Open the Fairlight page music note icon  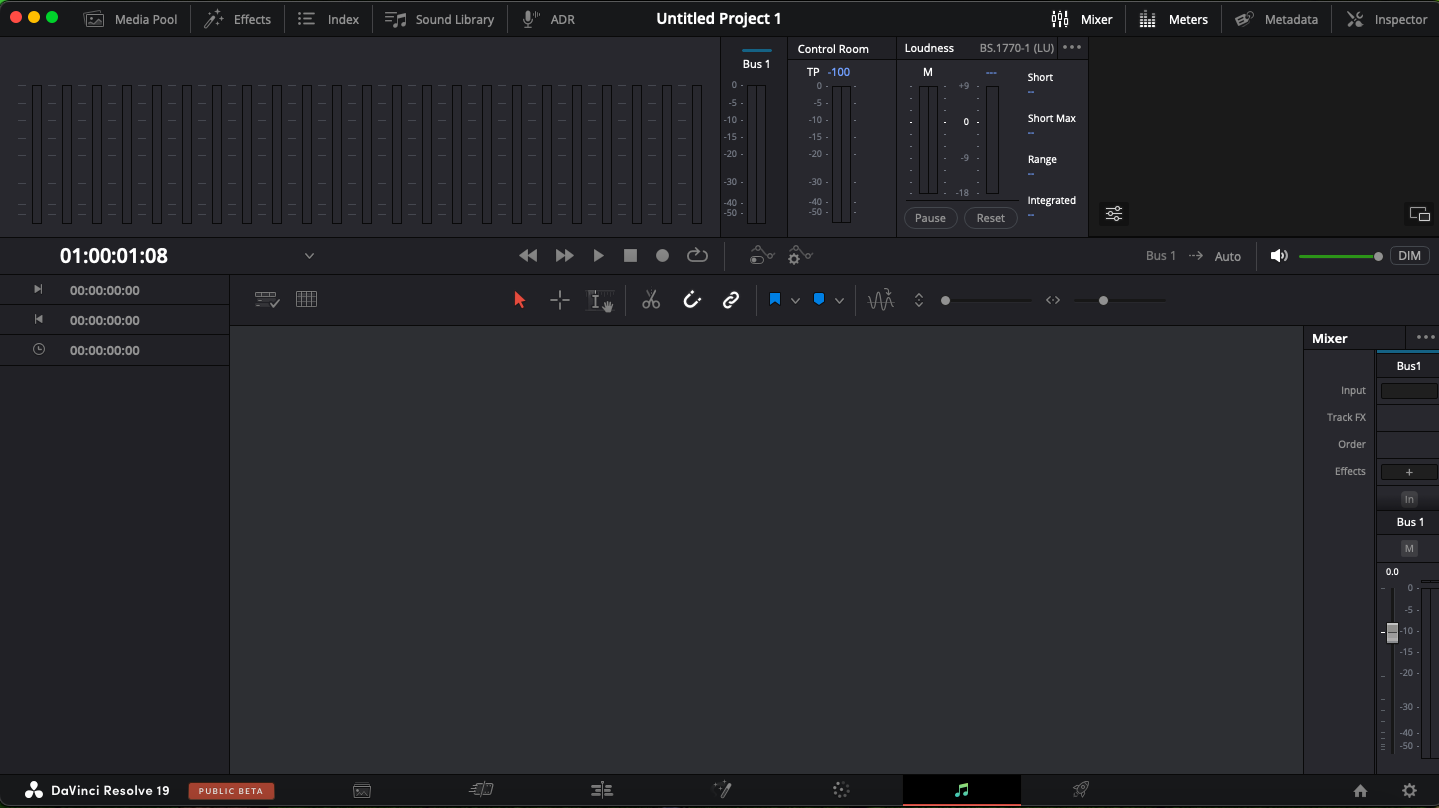click(x=962, y=790)
